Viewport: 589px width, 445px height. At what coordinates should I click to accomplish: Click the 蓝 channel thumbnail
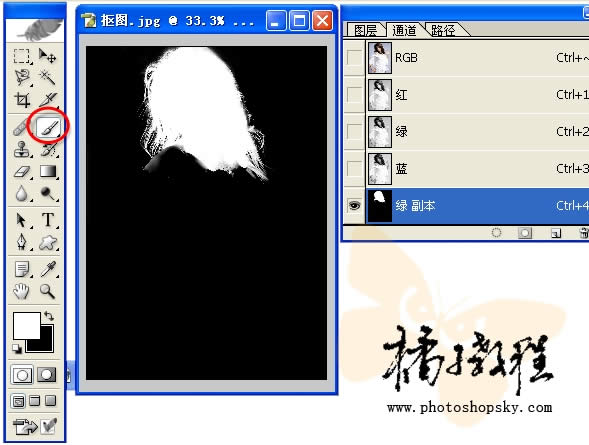click(380, 169)
